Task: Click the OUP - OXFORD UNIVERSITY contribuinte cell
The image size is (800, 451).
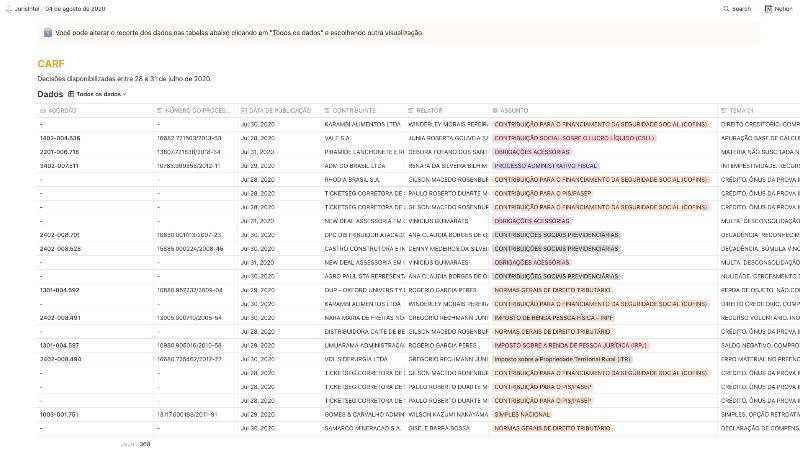Action: tap(364, 290)
